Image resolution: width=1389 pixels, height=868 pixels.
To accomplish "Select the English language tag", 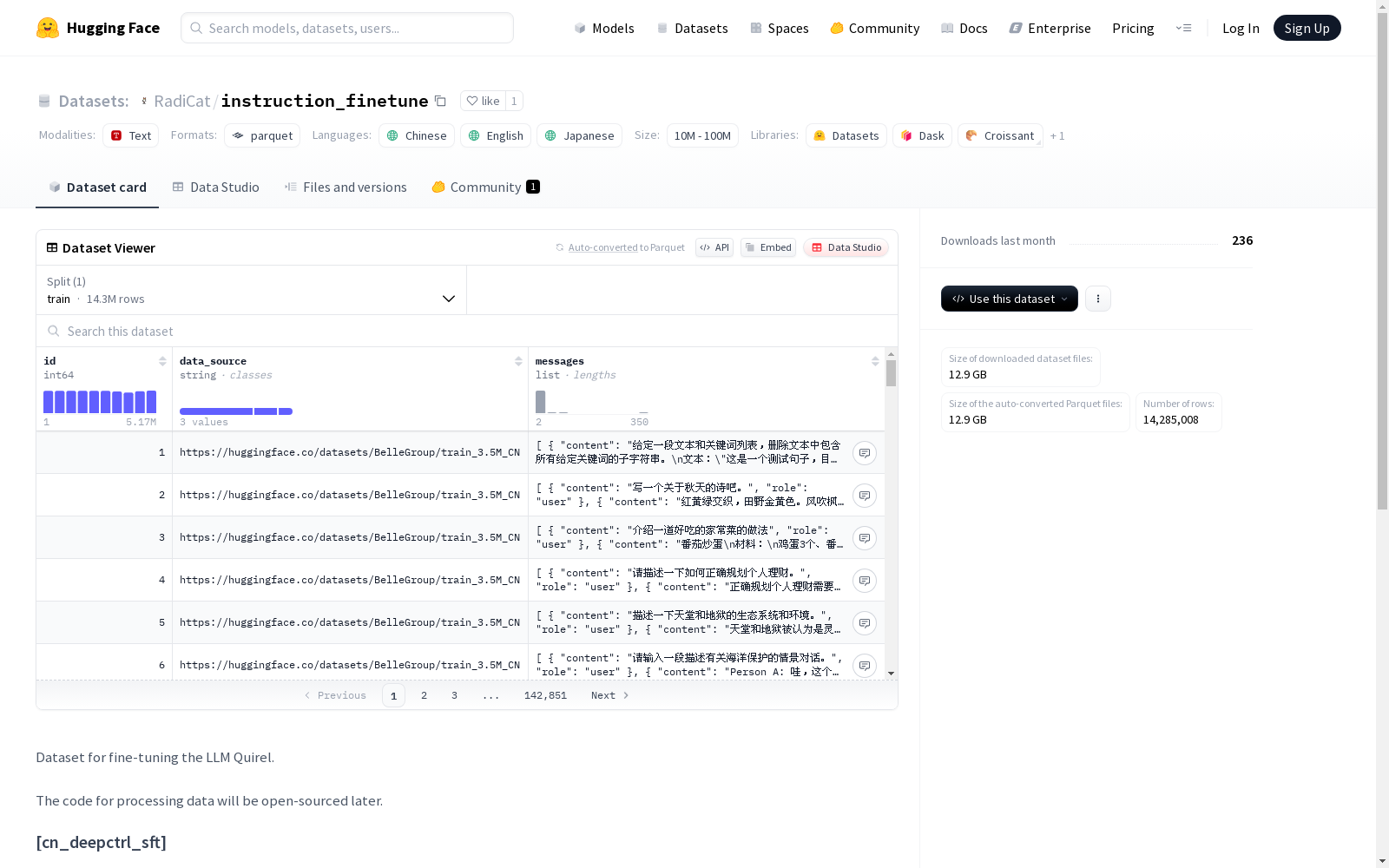I will 496,135.
